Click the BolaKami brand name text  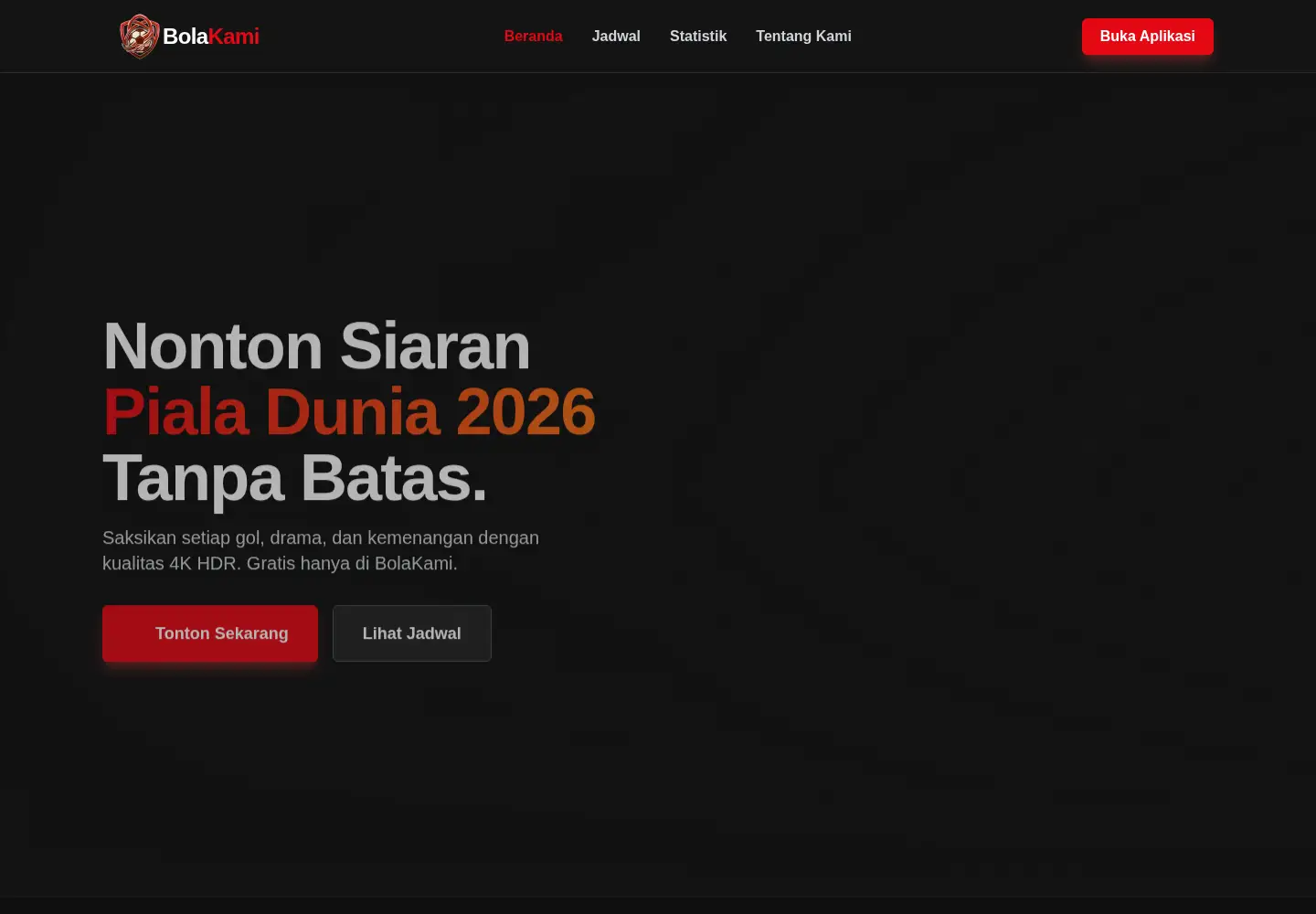pos(211,37)
